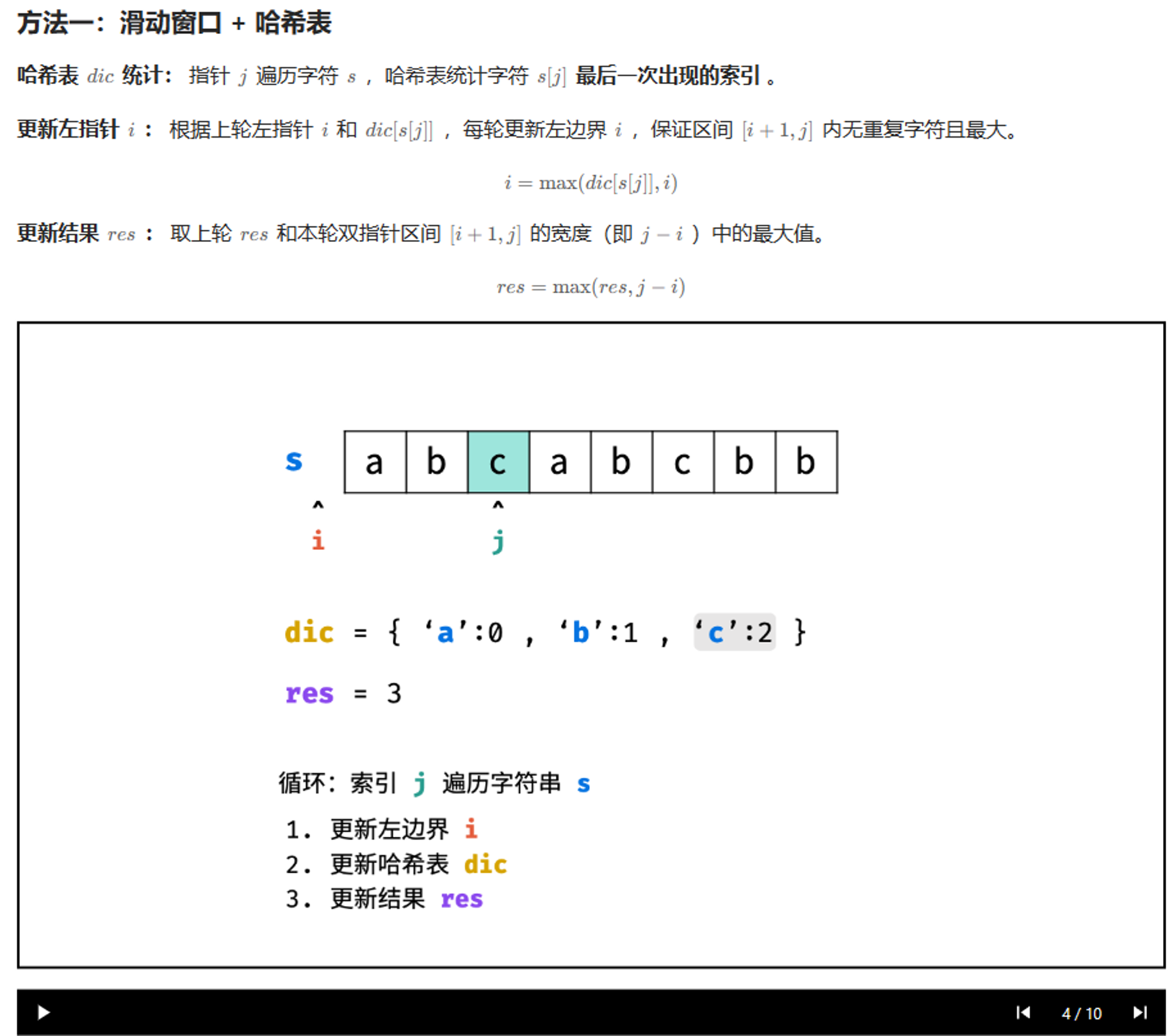1172x1036 pixels.
Task: Click the highlighted 'c' cell in the array
Action: (498, 462)
